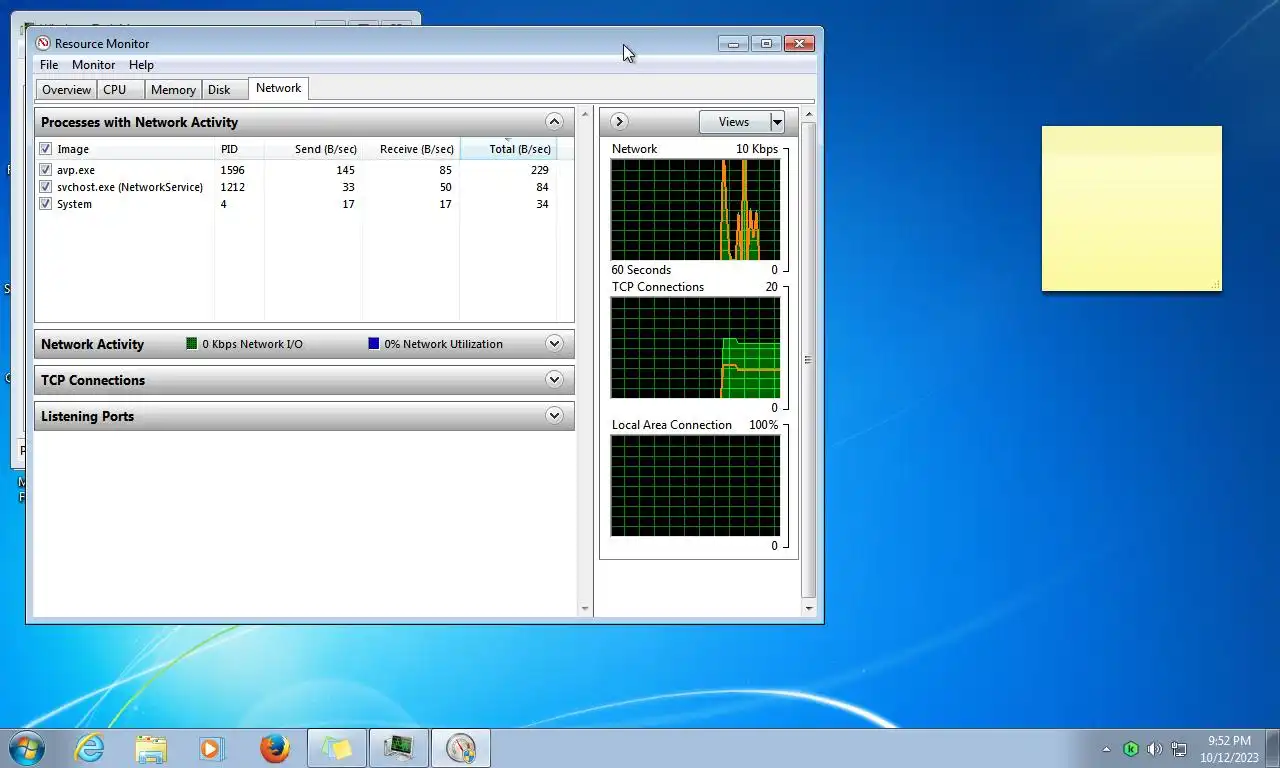Open Firefox from the taskbar
The image size is (1280, 768).
click(x=274, y=748)
